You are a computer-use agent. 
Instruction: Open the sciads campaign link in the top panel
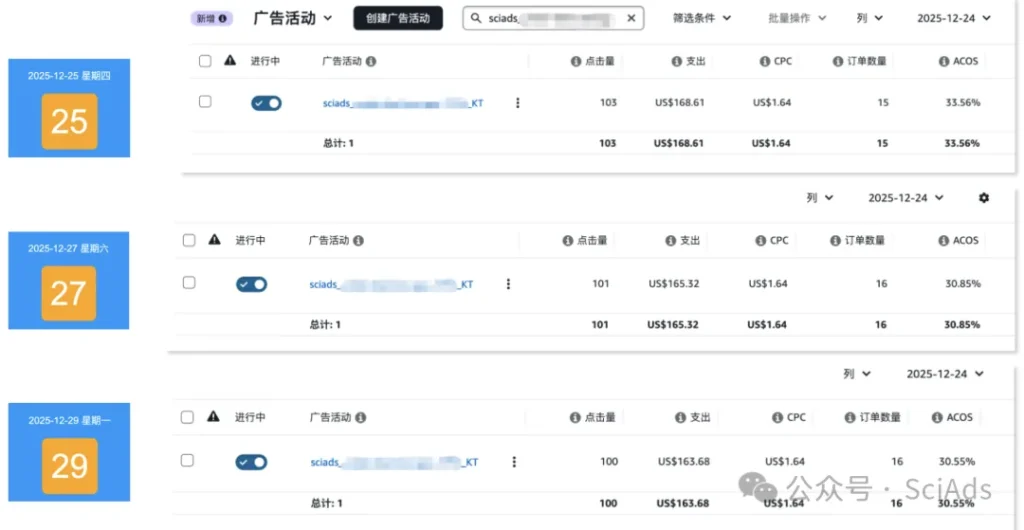coord(402,103)
